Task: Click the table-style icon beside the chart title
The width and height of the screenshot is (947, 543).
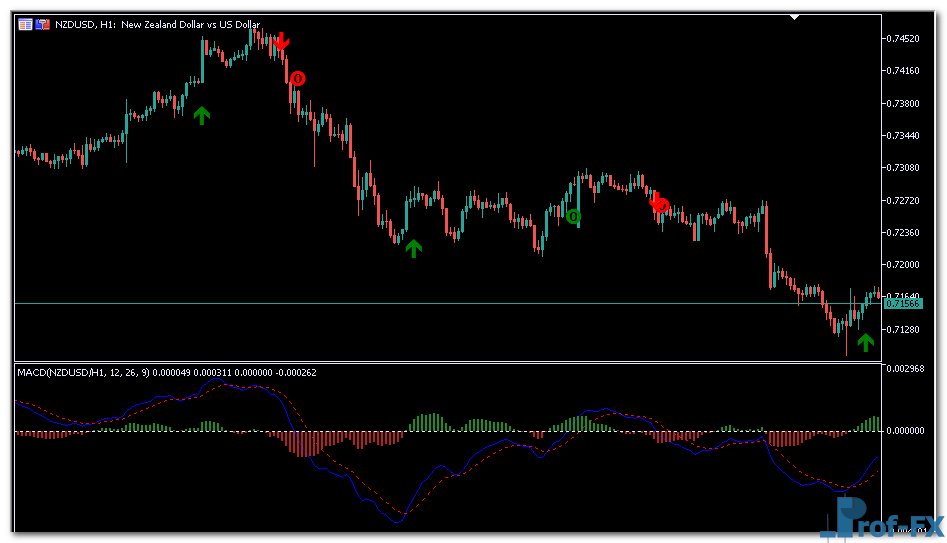Action: pyautogui.click(x=25, y=24)
